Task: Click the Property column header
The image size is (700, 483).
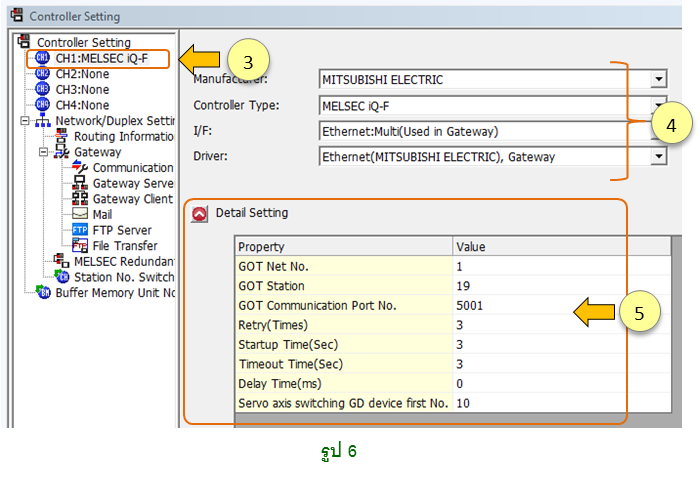Action: pyautogui.click(x=344, y=246)
